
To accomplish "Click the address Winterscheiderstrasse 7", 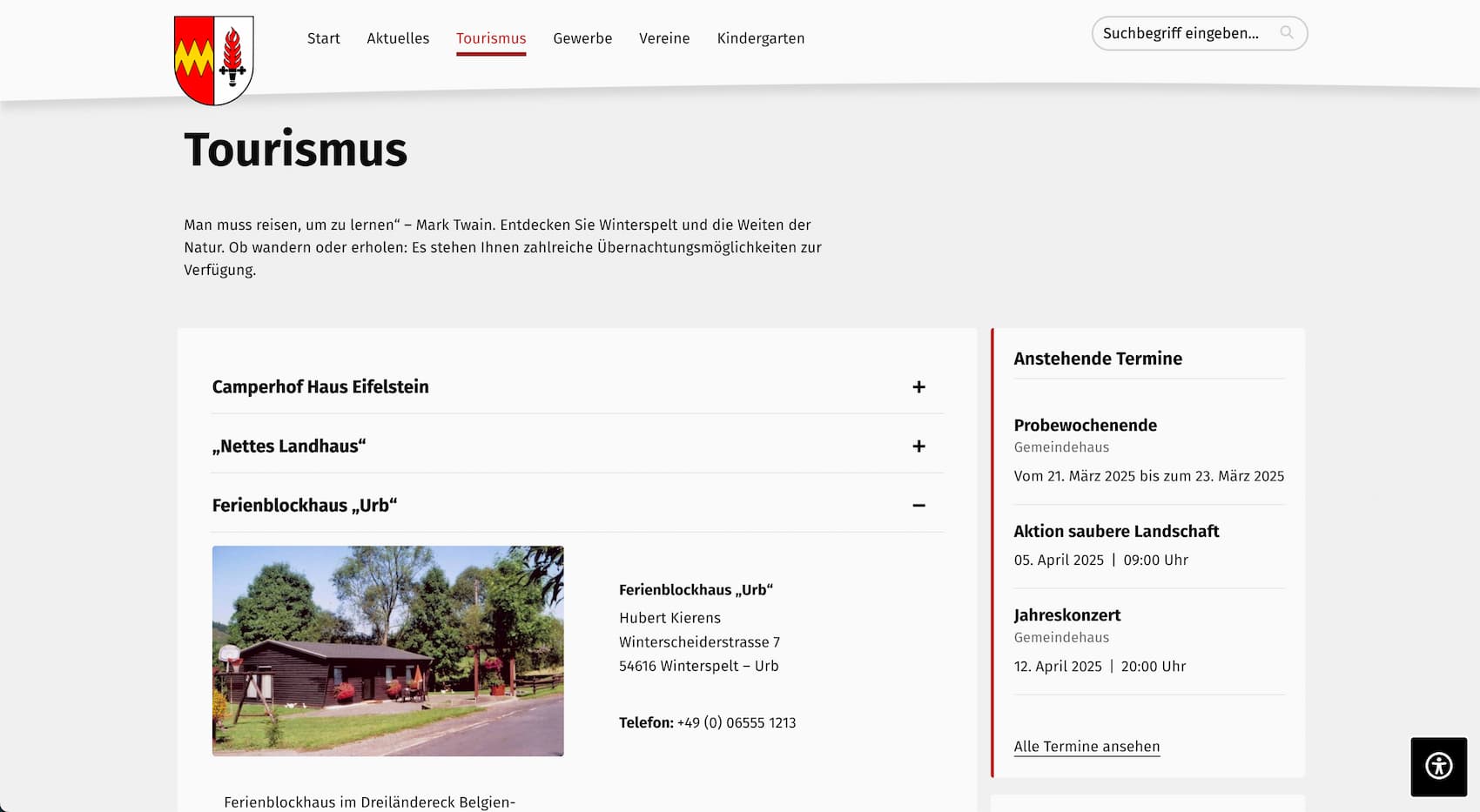I will [x=700, y=642].
